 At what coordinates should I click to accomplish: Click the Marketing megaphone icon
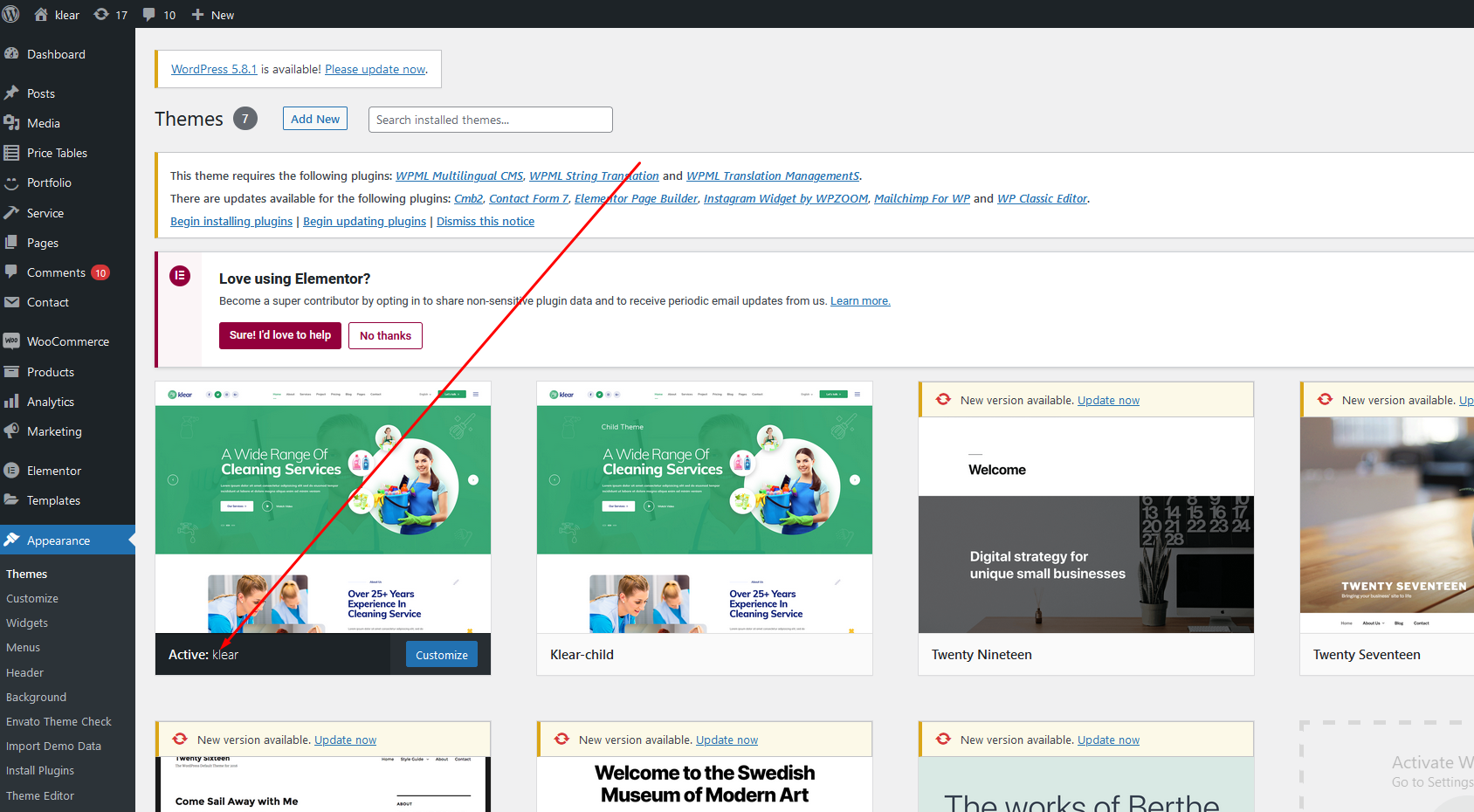pyautogui.click(x=11, y=431)
